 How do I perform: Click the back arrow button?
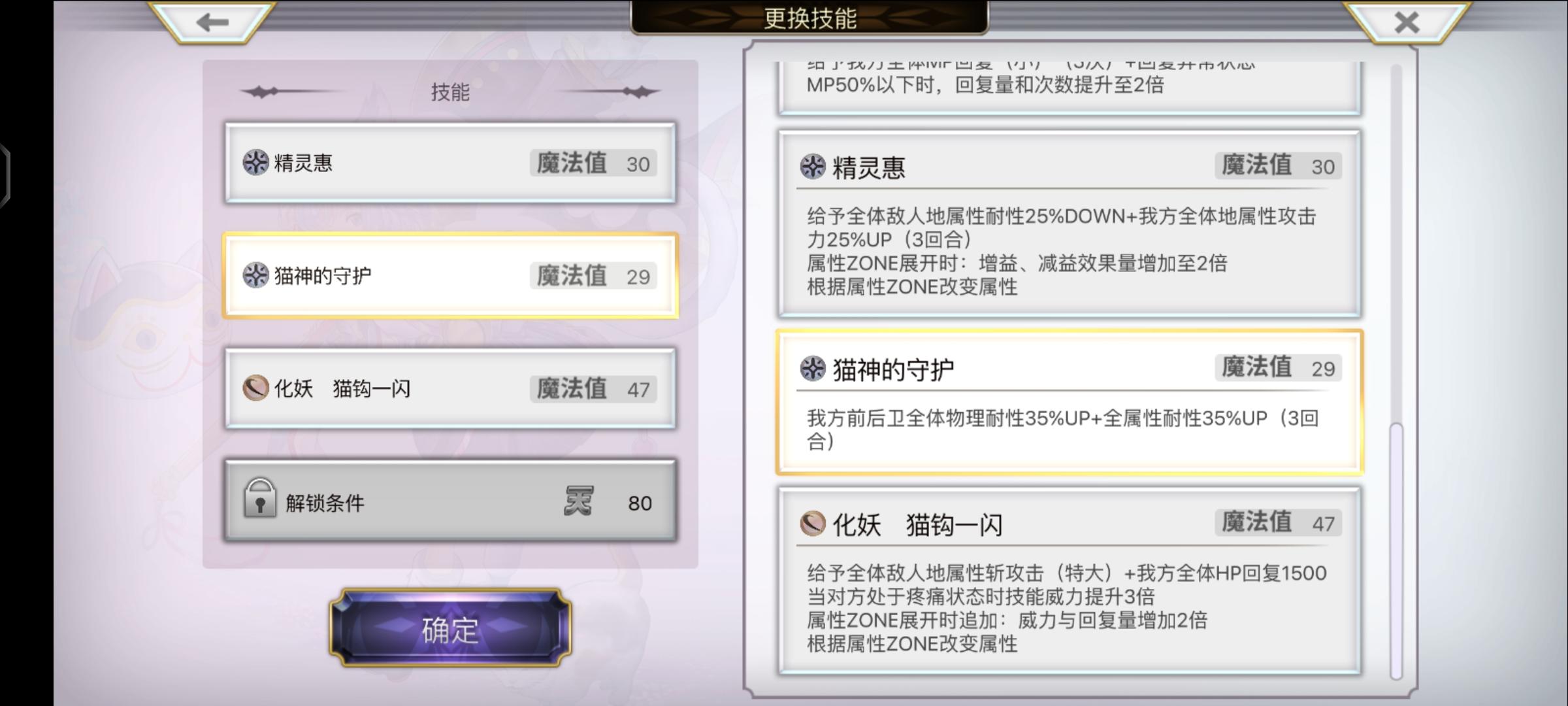(212, 22)
